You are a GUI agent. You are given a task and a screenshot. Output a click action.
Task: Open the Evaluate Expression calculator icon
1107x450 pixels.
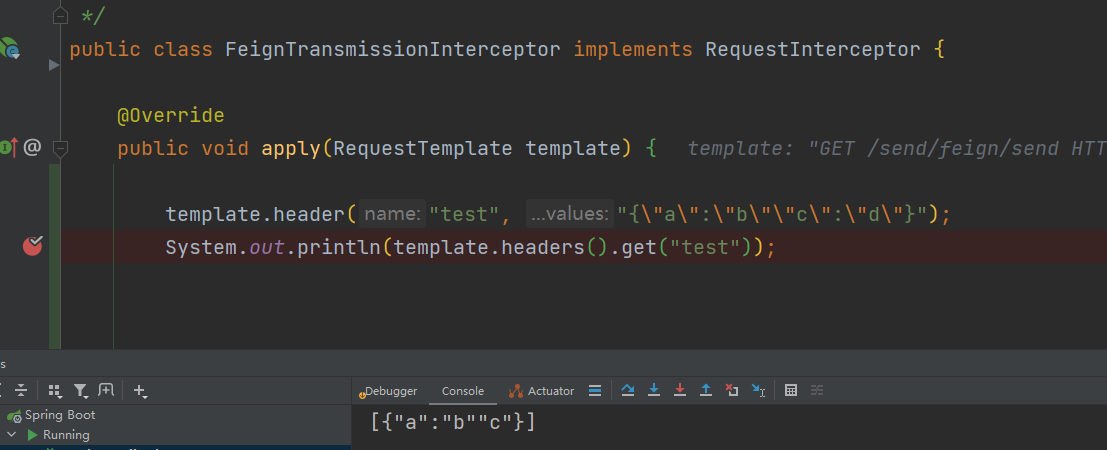point(791,391)
